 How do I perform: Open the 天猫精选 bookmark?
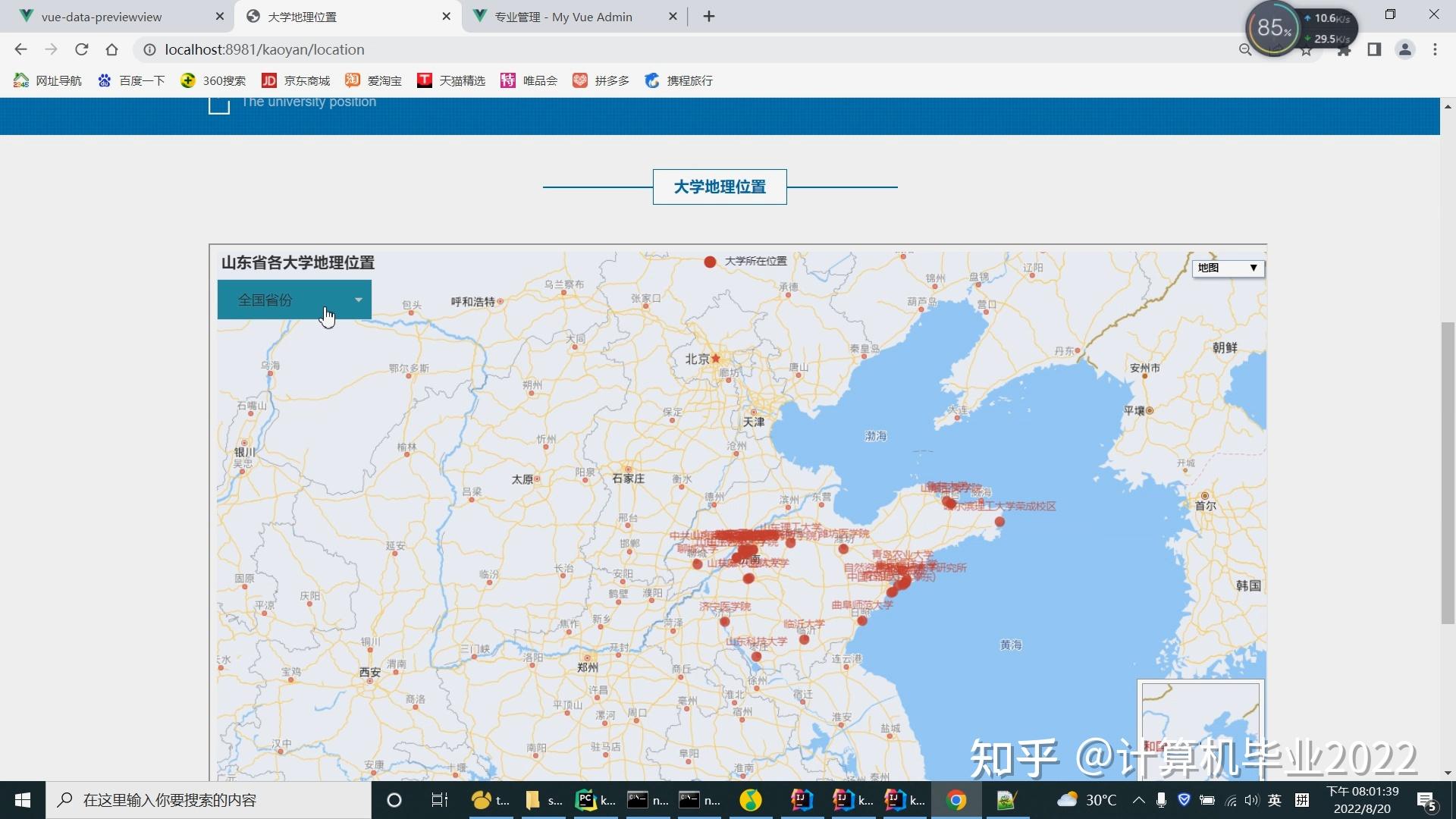coord(451,80)
